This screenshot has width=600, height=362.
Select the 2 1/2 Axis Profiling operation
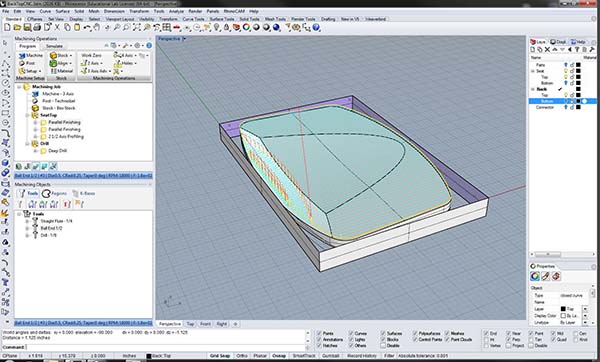pyautogui.click(x=65, y=136)
